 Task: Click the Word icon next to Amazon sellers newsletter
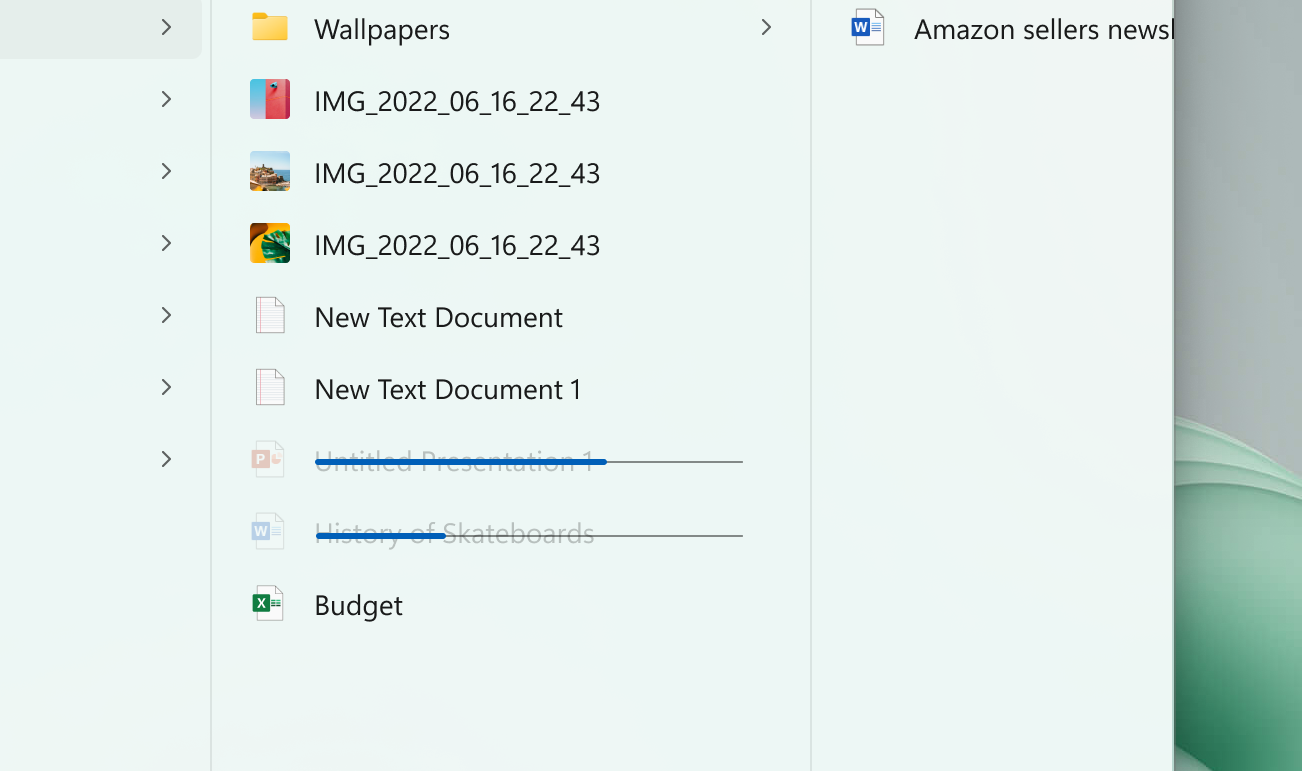click(x=867, y=27)
